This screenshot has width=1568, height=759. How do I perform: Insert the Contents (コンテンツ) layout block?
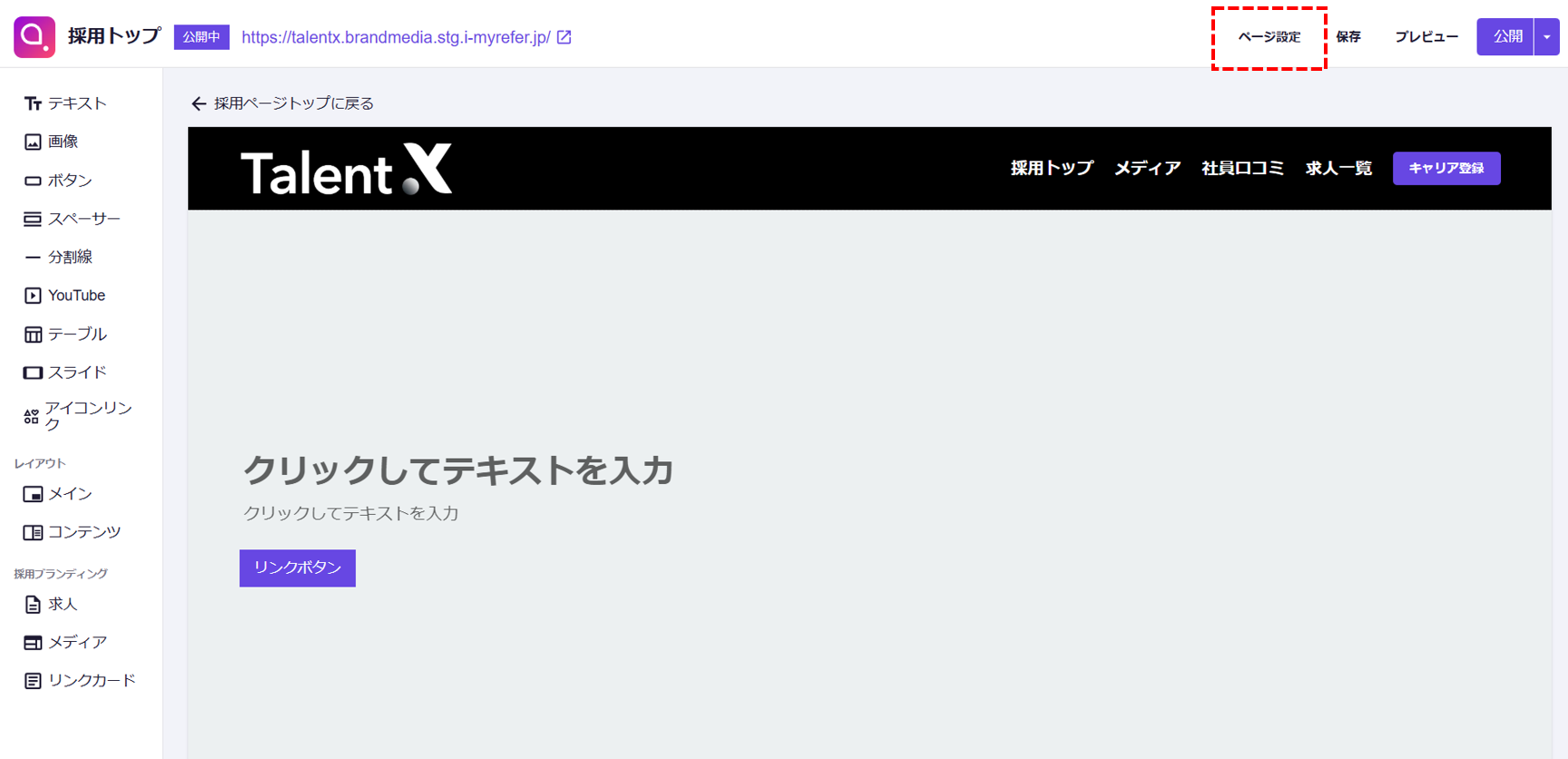pos(72,532)
